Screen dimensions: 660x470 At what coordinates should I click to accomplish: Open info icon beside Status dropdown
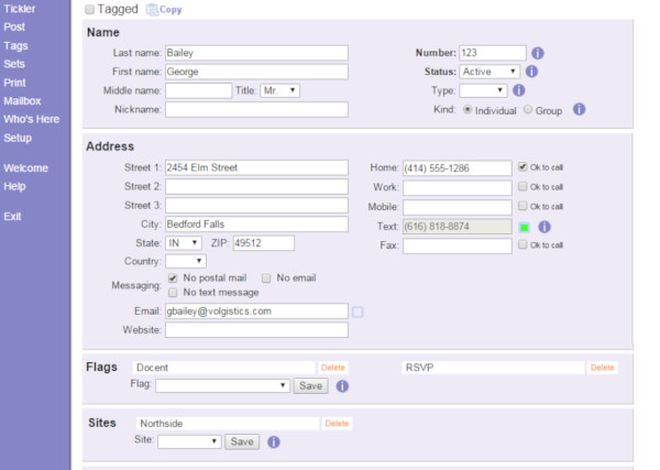[x=532, y=72]
